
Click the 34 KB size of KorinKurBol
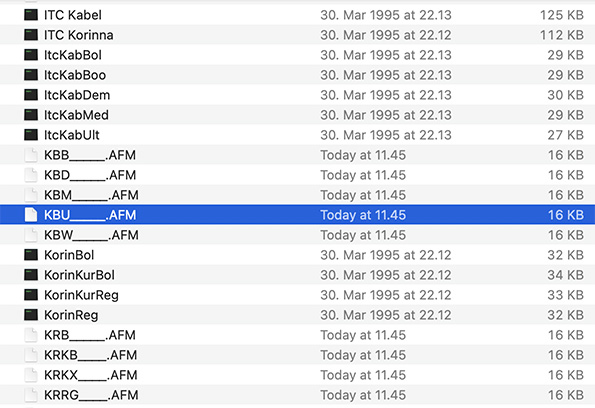tap(565, 275)
